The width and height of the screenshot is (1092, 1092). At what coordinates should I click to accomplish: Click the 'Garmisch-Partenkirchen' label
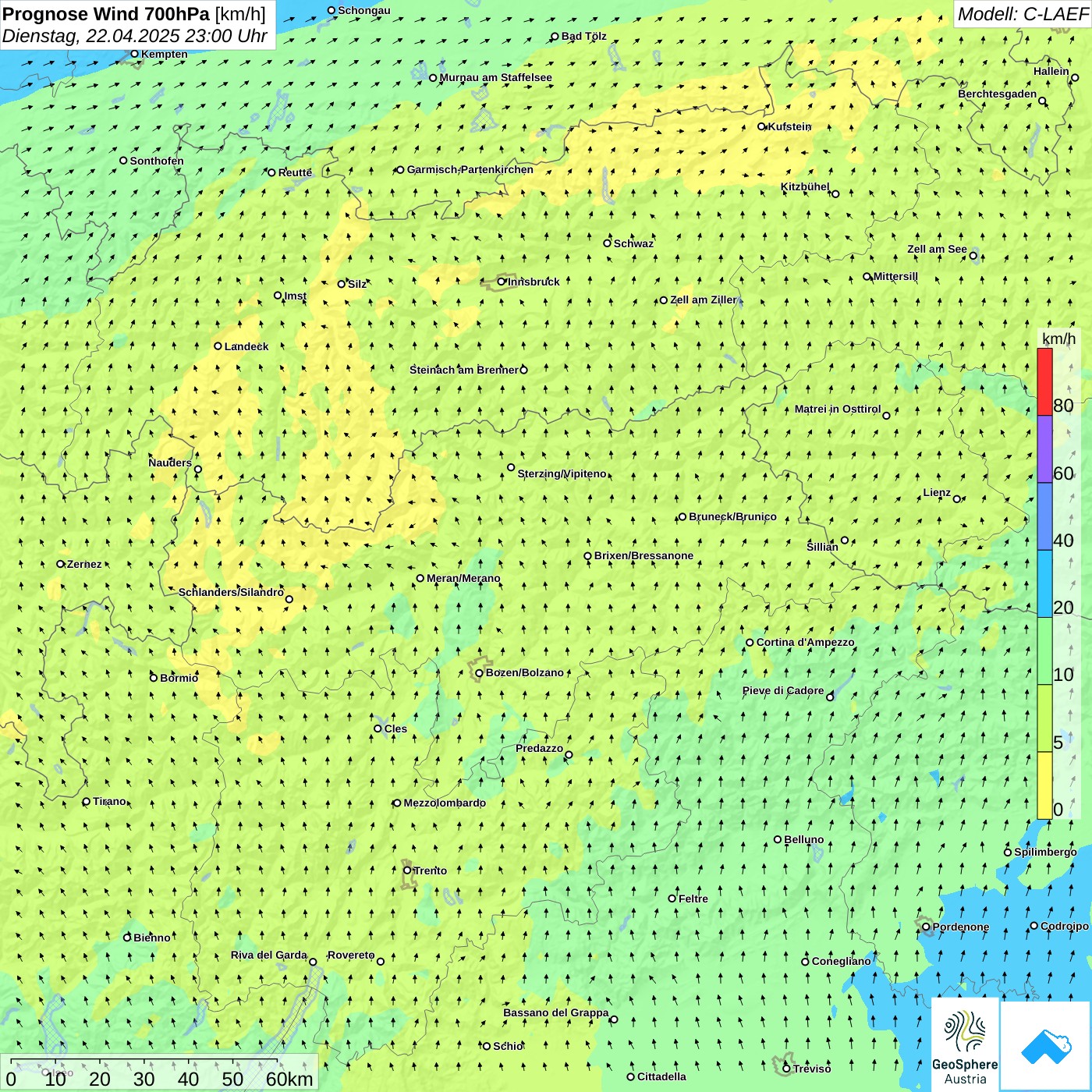[x=470, y=169]
